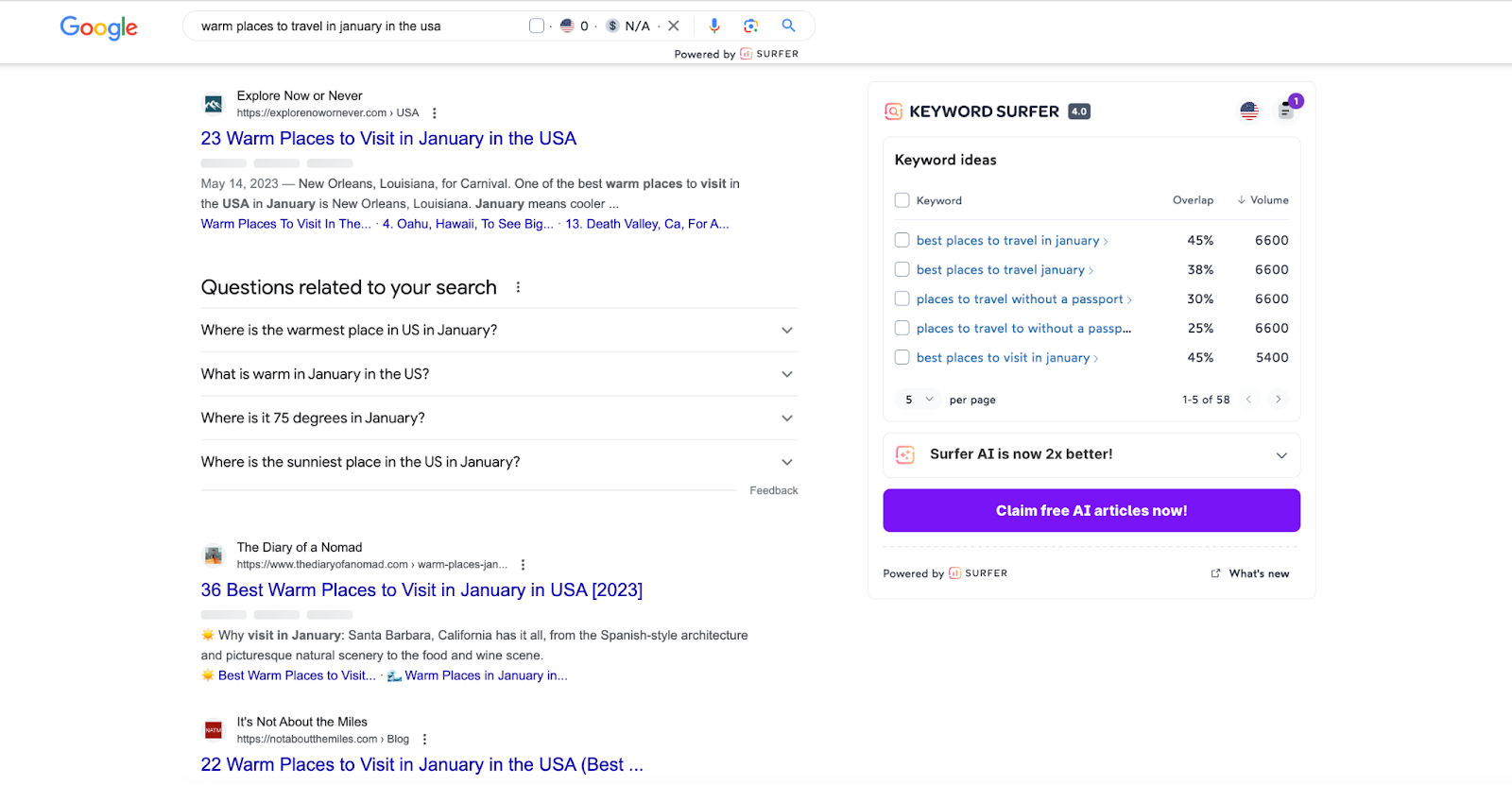Click the Overlap column header
Screen dimensions: 1512x785
pyautogui.click(x=1193, y=200)
